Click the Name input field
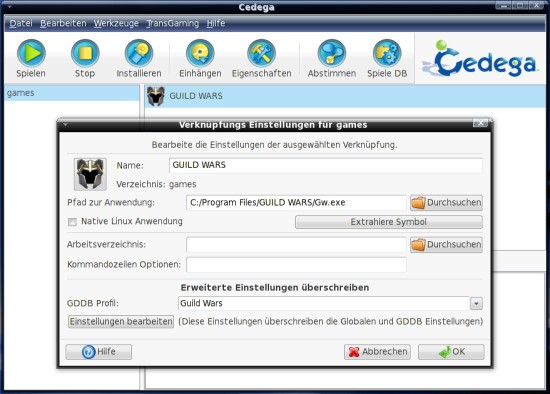This screenshot has width=550, height=394. (x=326, y=165)
